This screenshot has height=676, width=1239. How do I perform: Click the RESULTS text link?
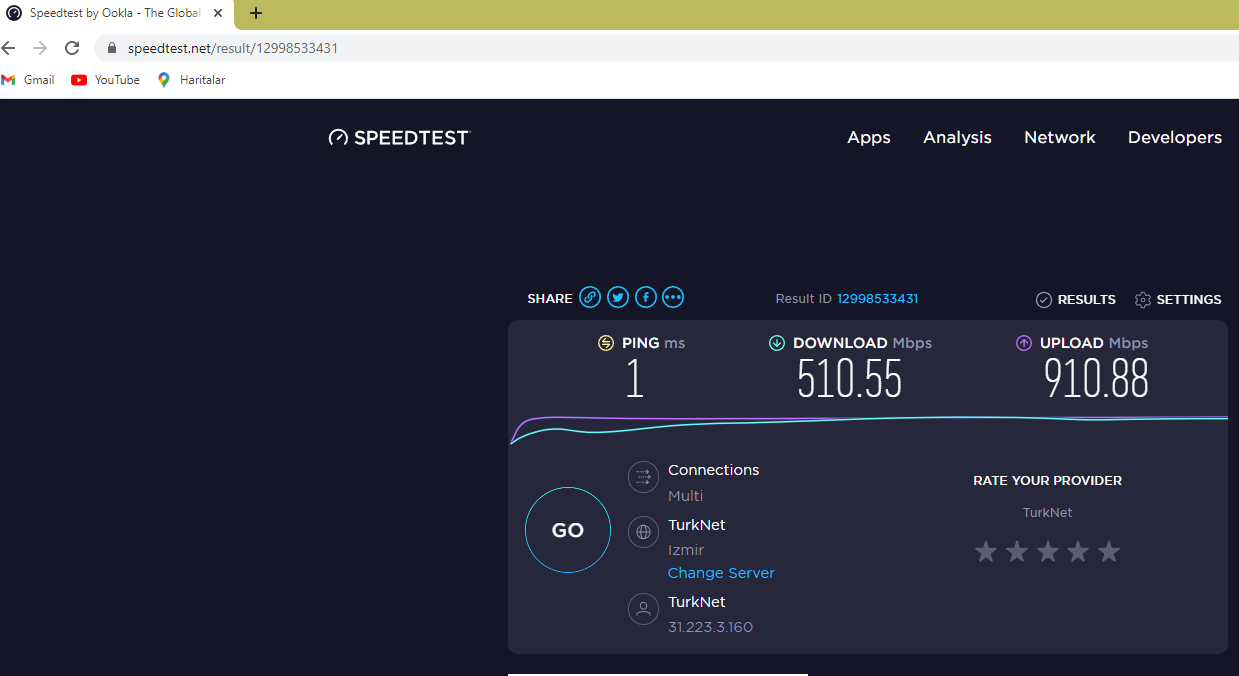(x=1087, y=300)
